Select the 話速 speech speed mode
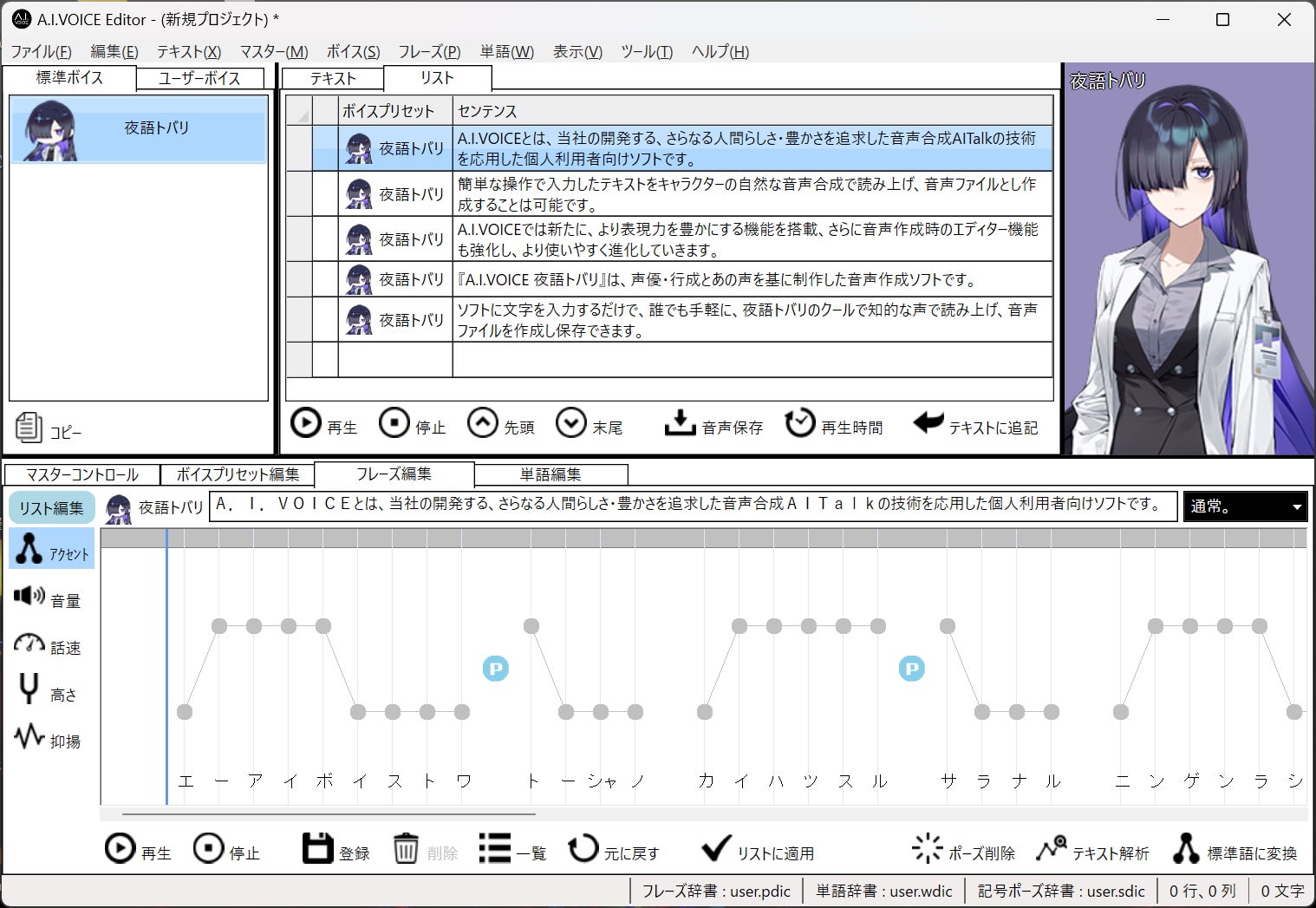Image resolution: width=1316 pixels, height=908 pixels. tap(48, 645)
